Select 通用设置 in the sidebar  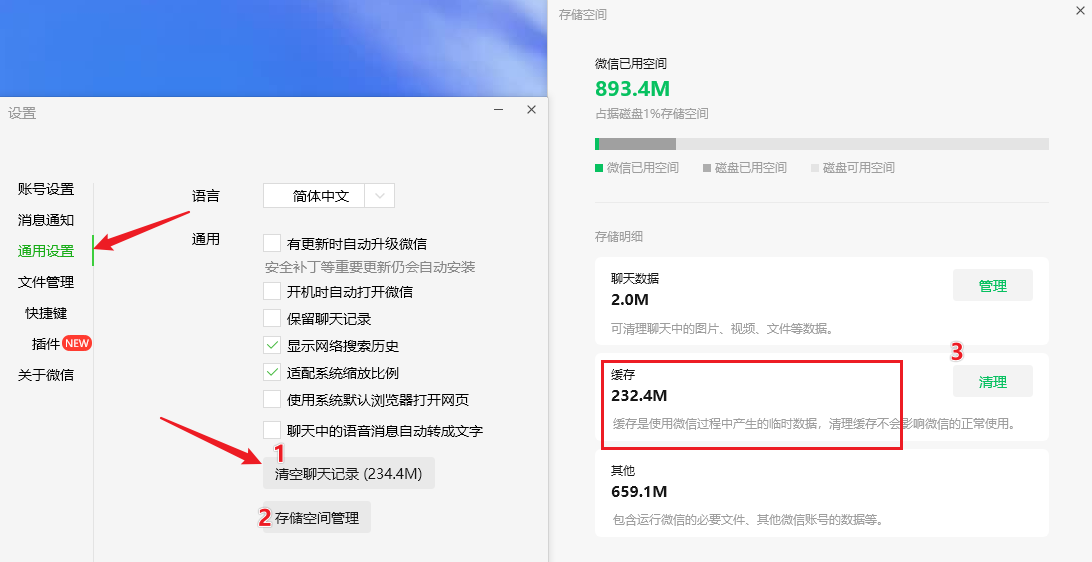(46, 251)
